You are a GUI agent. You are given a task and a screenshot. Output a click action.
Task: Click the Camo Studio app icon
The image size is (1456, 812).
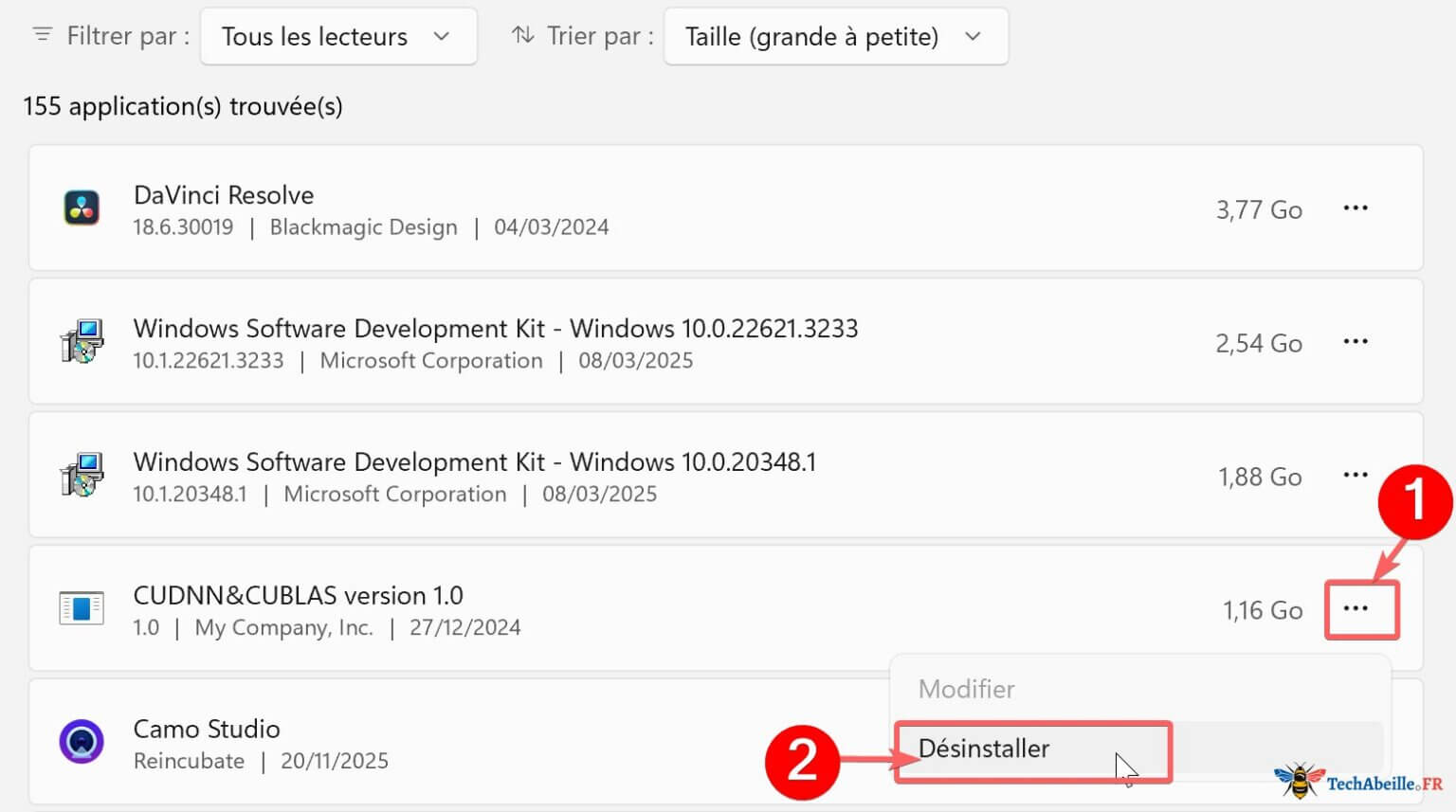[x=82, y=741]
